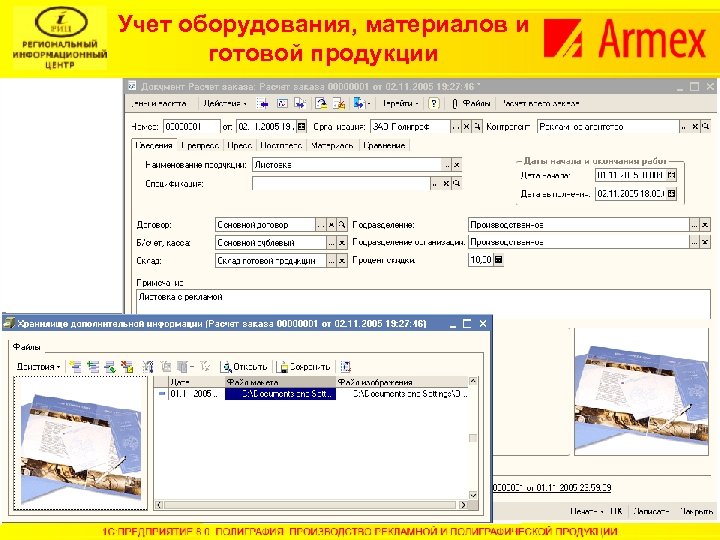The height and width of the screenshot is (540, 720).
Task: Clear the Подразделение field with its X
Action: click(x=705, y=225)
